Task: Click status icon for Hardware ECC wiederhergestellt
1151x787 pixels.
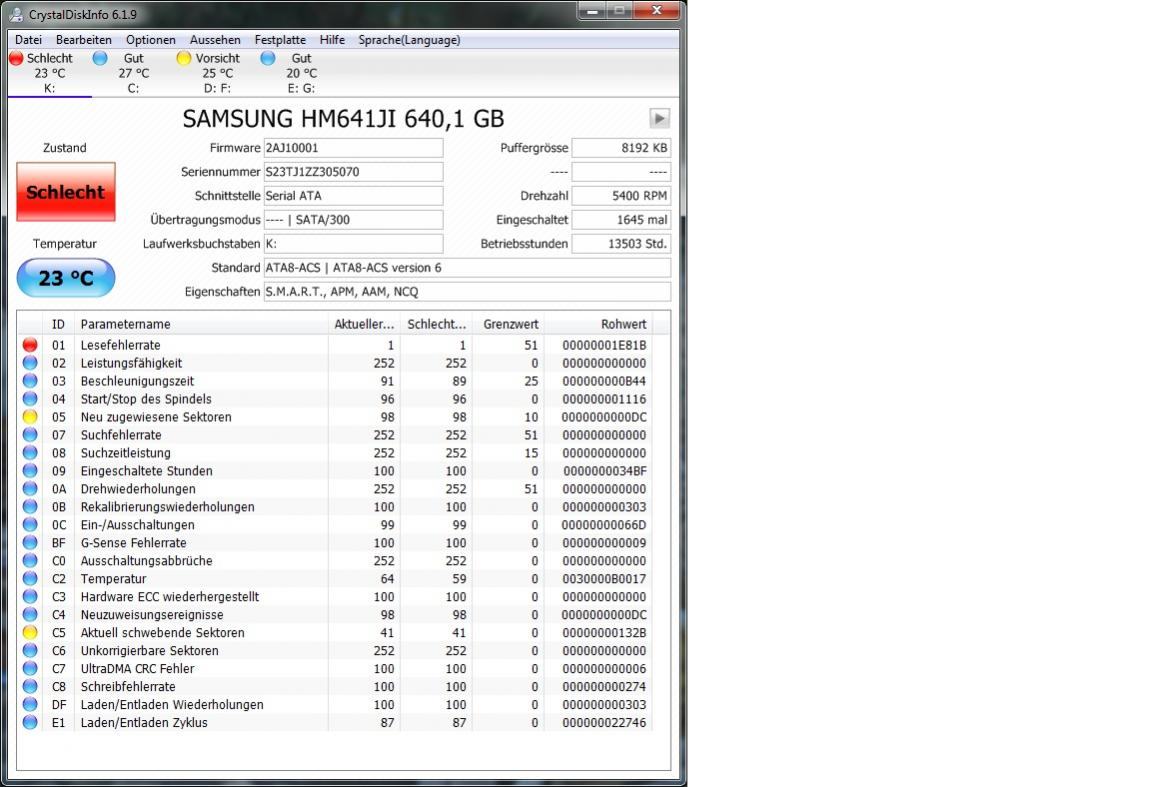Action: (x=30, y=596)
